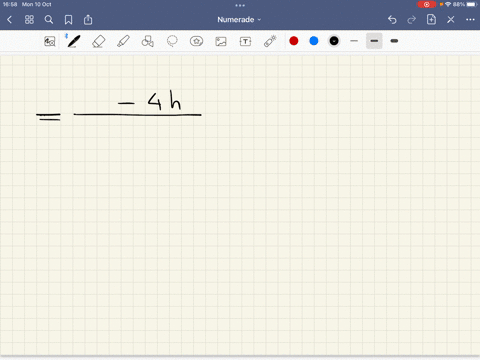This screenshot has width=480, height=360.
Task: Toggle the zoom window tool
Action: (50, 41)
